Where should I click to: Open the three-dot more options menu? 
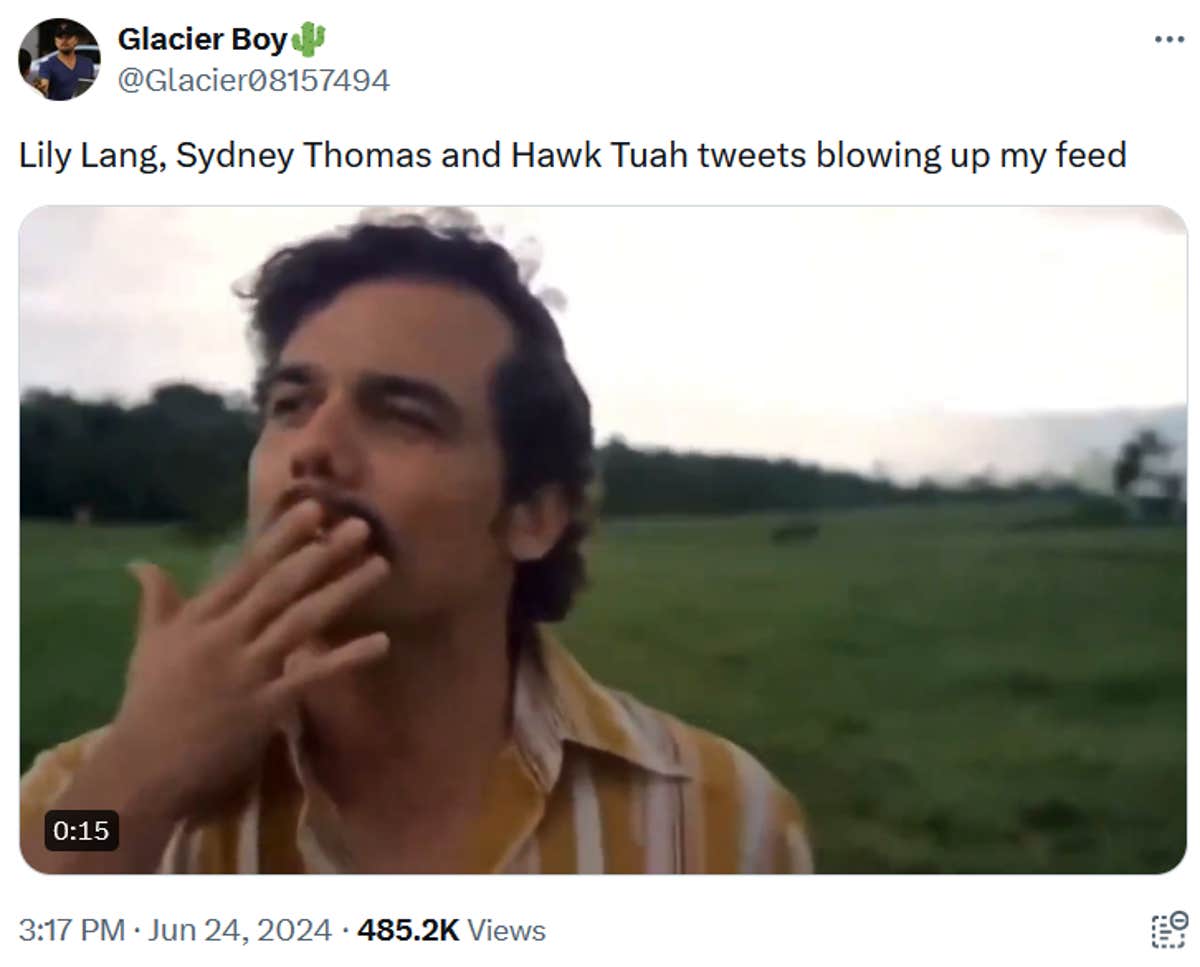(1168, 40)
